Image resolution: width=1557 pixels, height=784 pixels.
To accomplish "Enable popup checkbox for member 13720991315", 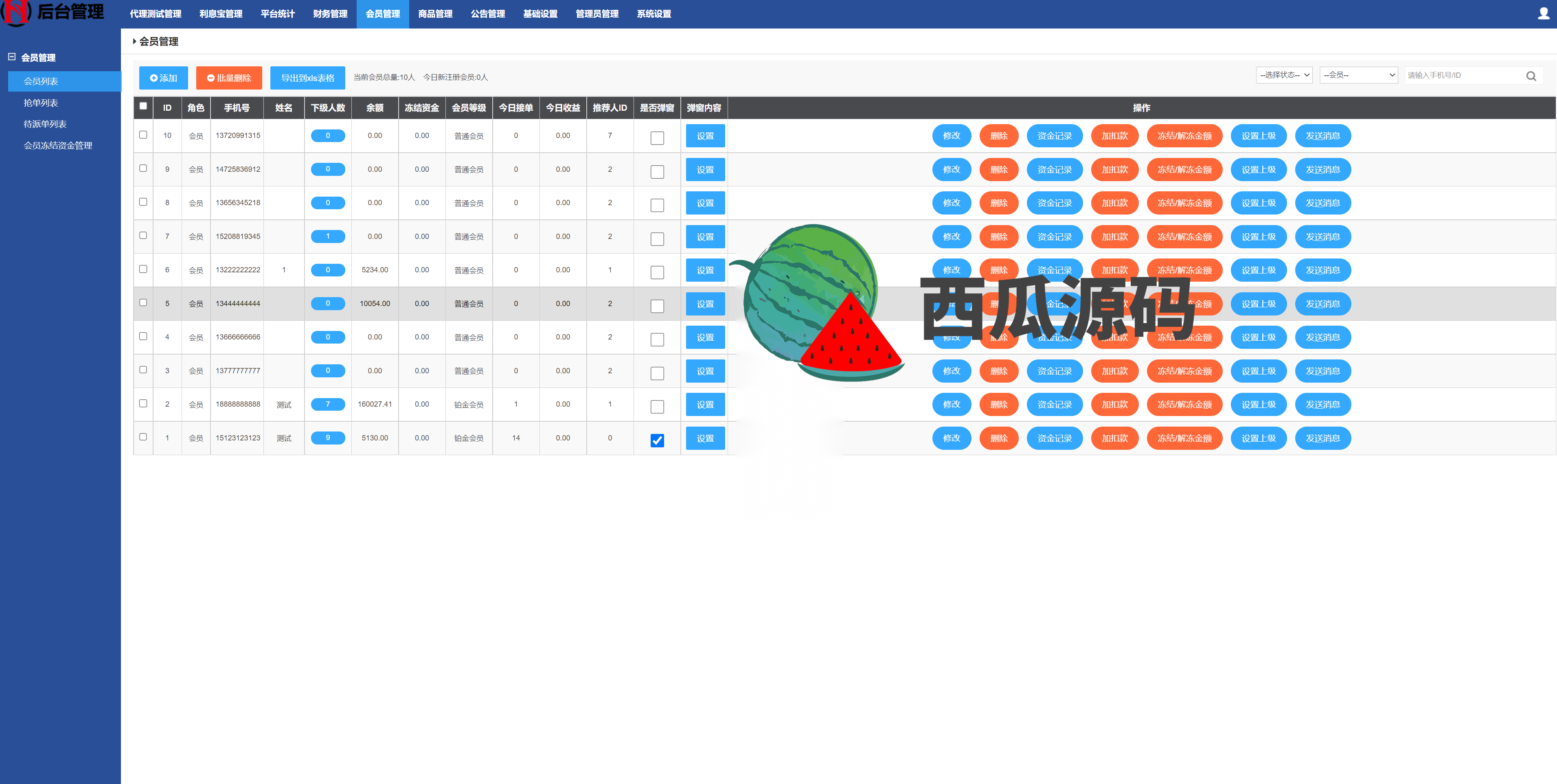I will [x=657, y=138].
